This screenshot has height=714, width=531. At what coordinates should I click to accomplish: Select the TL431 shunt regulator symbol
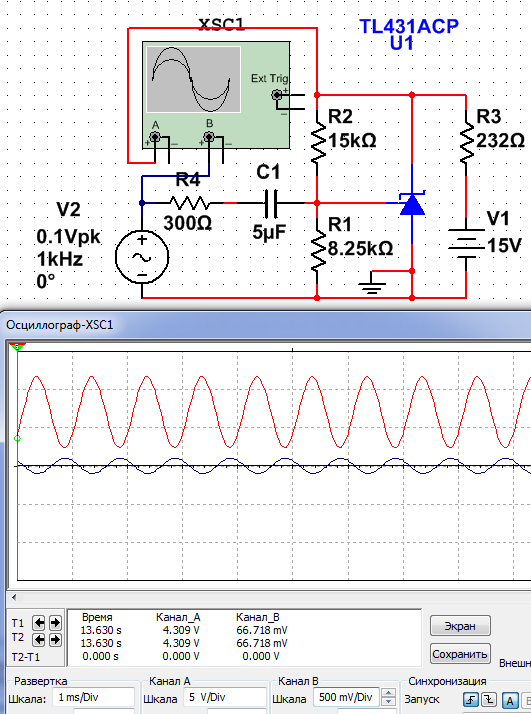click(x=412, y=204)
